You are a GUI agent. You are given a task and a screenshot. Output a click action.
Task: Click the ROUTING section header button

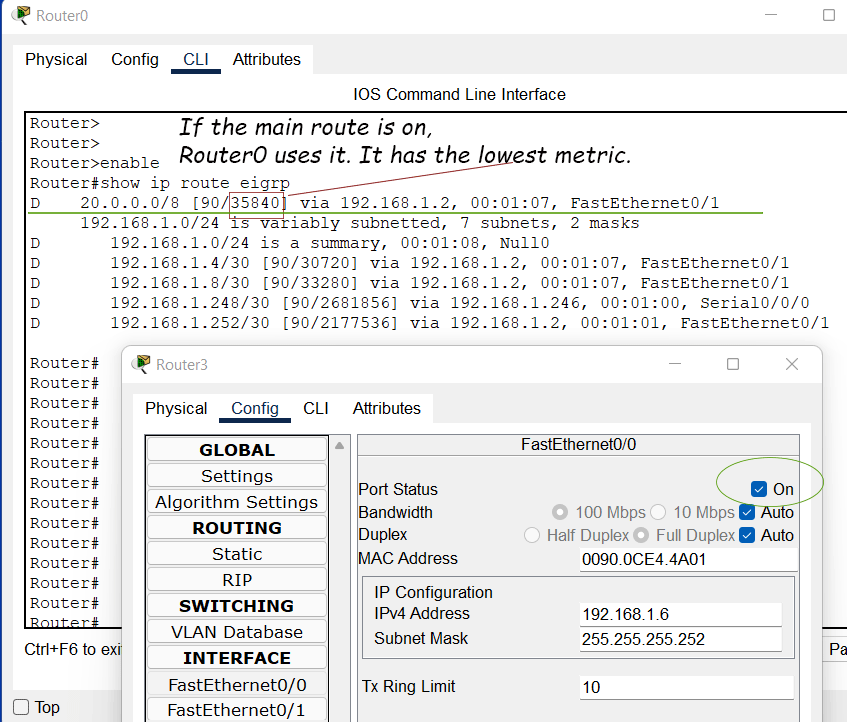click(x=237, y=528)
